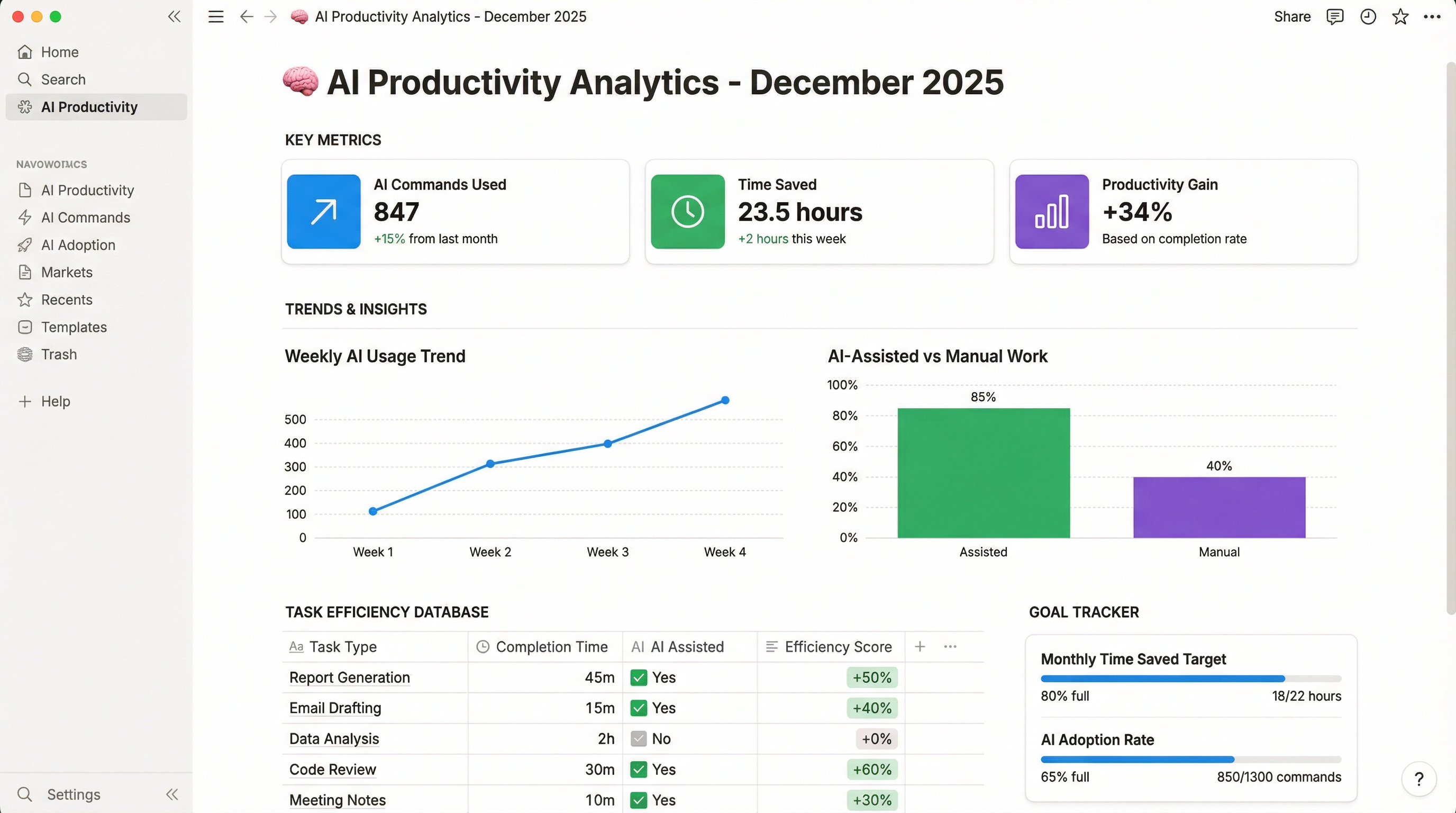Open the comments panel

coord(1335,16)
